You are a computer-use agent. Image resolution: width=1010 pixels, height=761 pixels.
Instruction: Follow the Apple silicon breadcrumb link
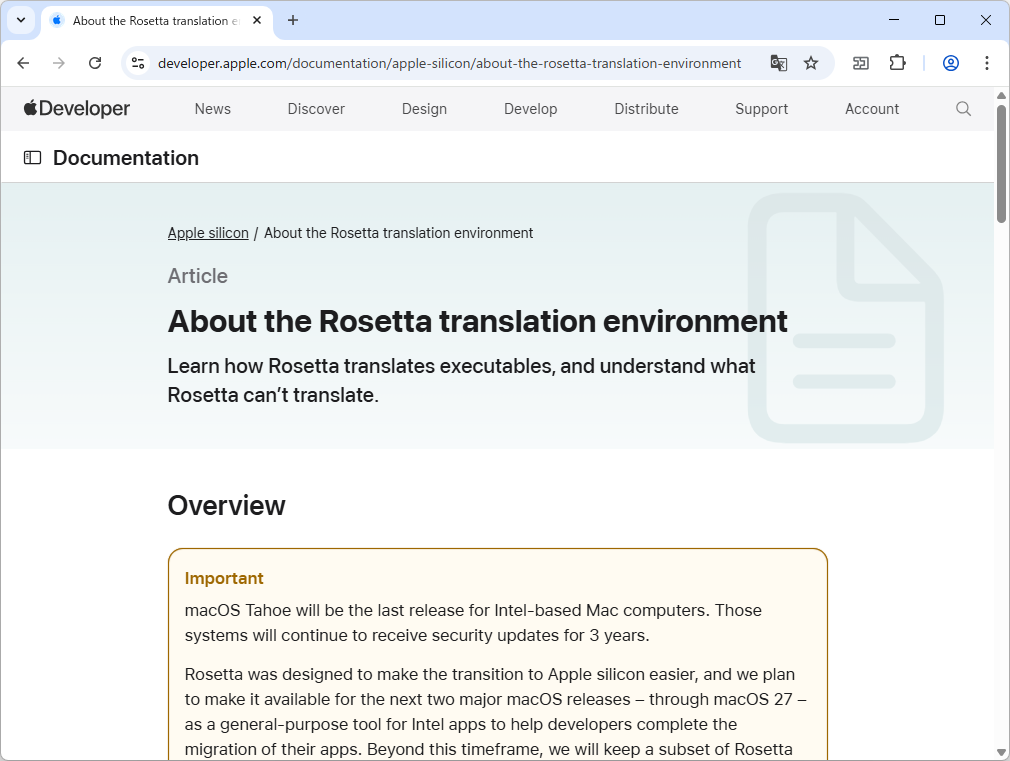208,233
